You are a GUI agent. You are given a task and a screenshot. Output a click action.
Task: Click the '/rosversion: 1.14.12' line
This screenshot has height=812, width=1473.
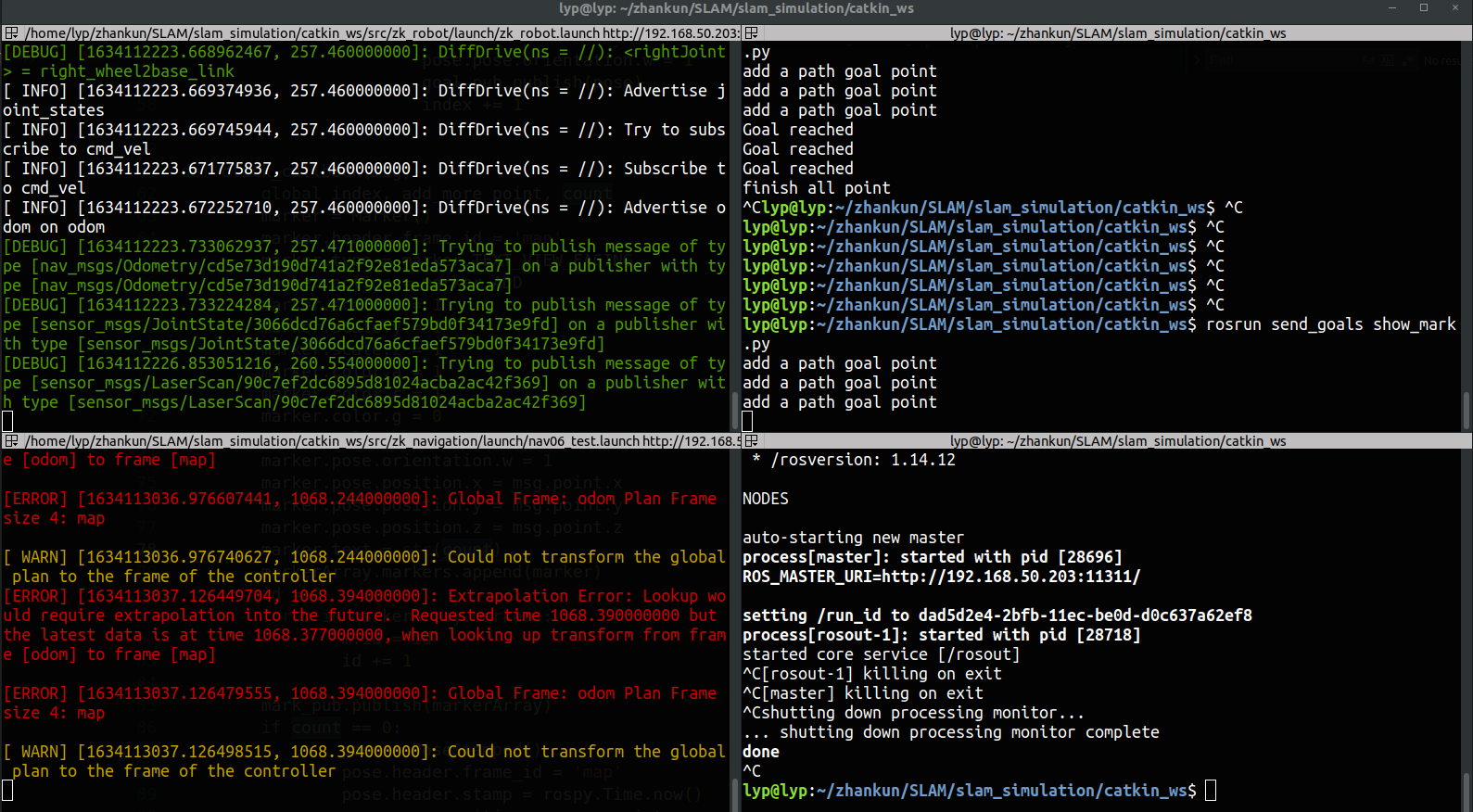[853, 460]
